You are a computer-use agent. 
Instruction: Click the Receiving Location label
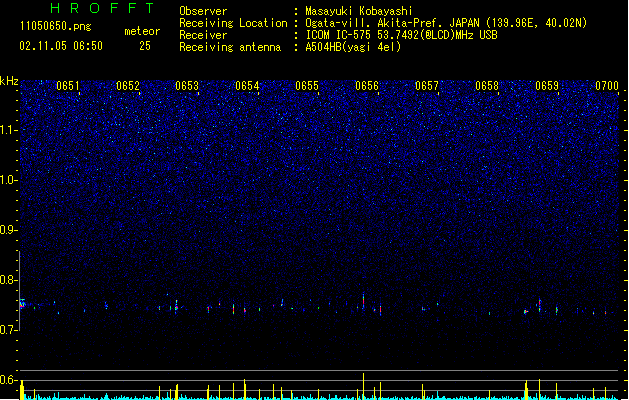tap(233, 23)
